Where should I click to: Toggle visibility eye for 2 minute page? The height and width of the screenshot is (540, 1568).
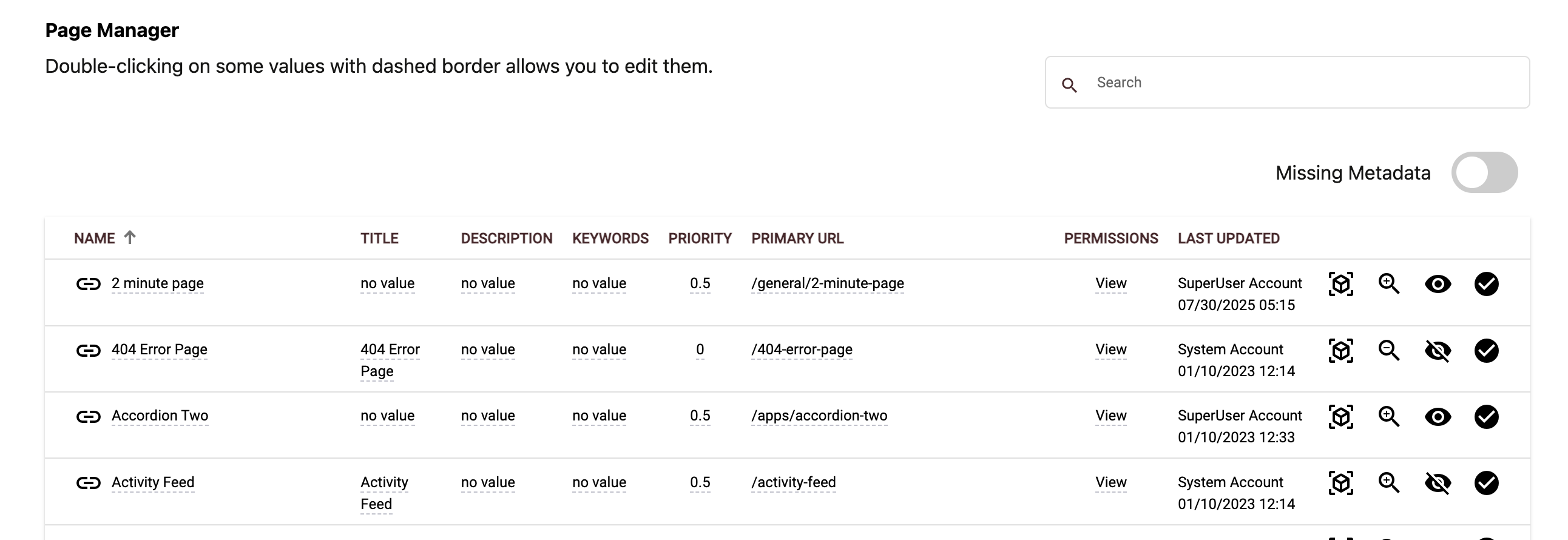click(1438, 284)
